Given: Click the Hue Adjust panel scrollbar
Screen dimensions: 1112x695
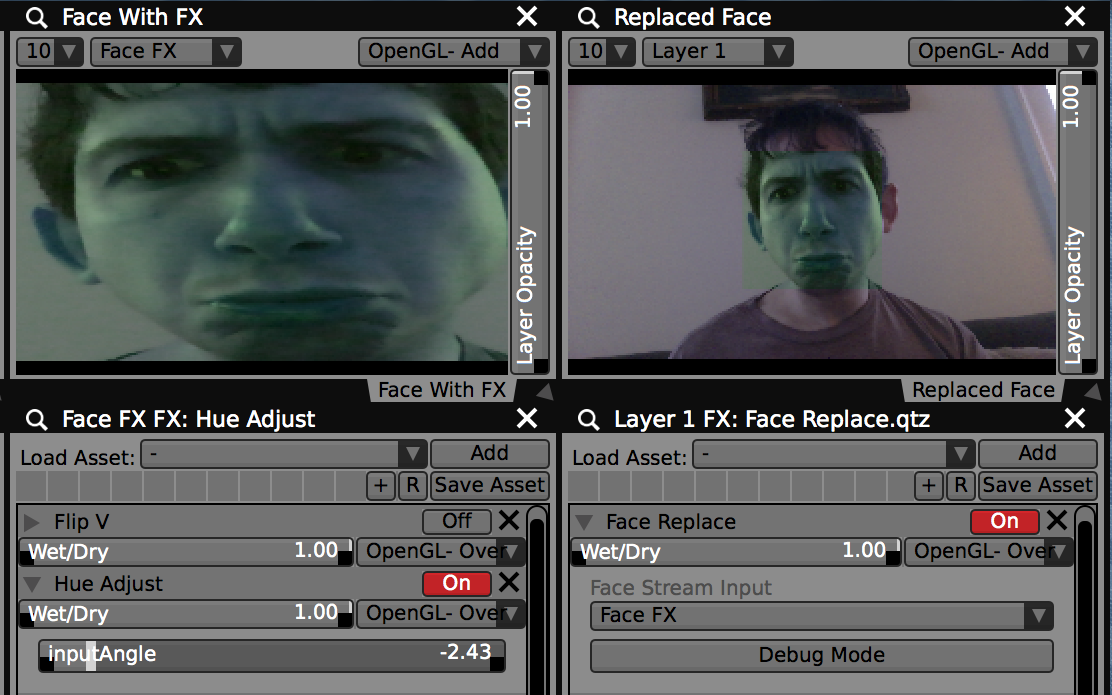Looking at the screenshot, I should tap(537, 600).
